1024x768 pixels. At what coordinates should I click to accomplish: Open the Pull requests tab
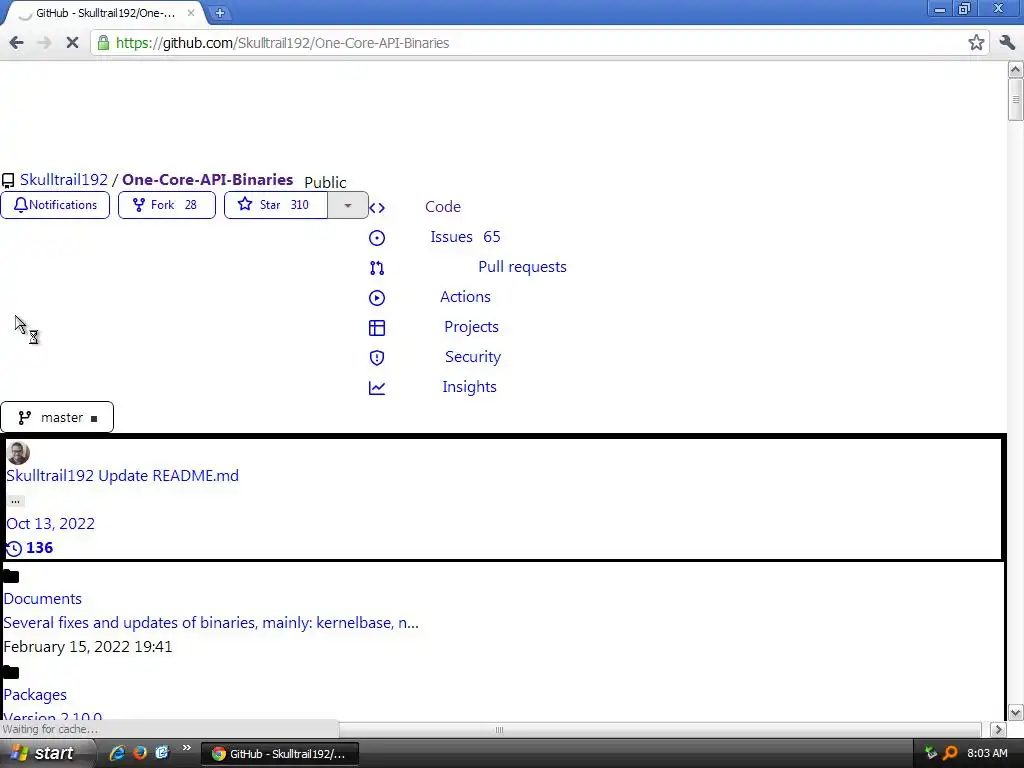(522, 266)
